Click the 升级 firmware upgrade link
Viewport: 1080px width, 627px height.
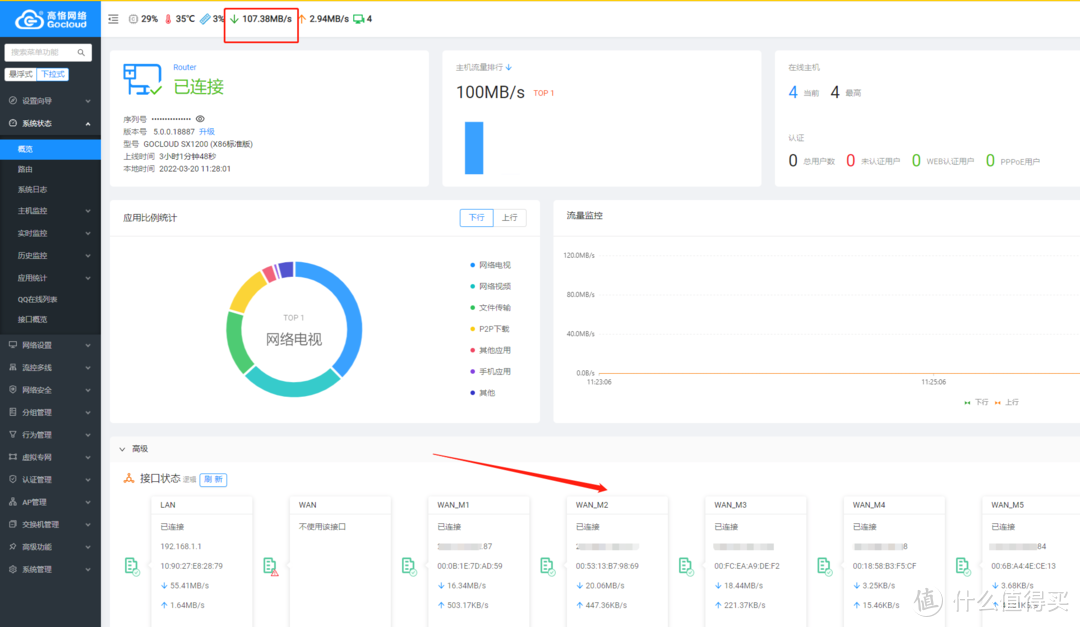[x=207, y=131]
